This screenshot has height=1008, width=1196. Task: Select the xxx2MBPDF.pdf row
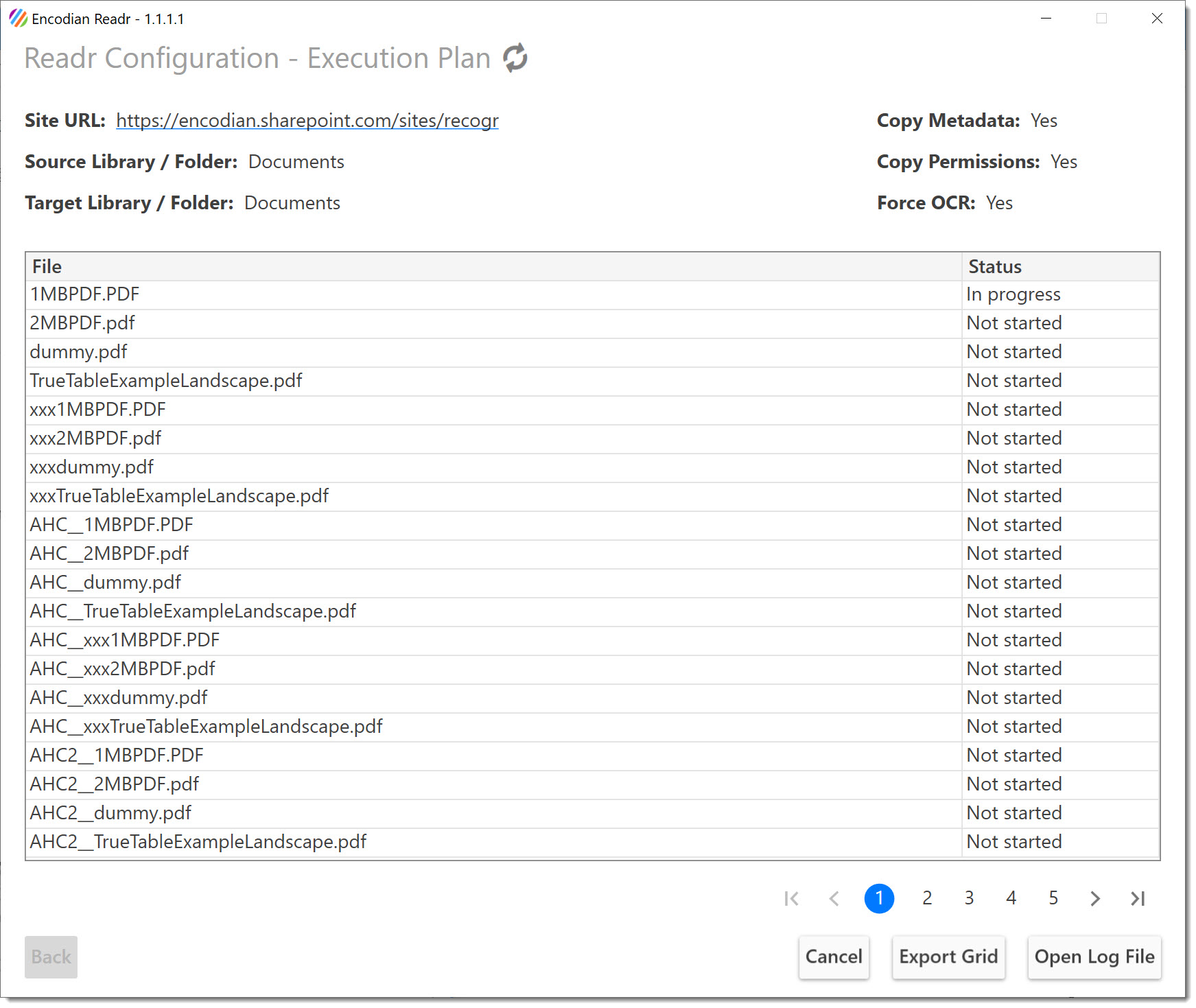(592, 438)
